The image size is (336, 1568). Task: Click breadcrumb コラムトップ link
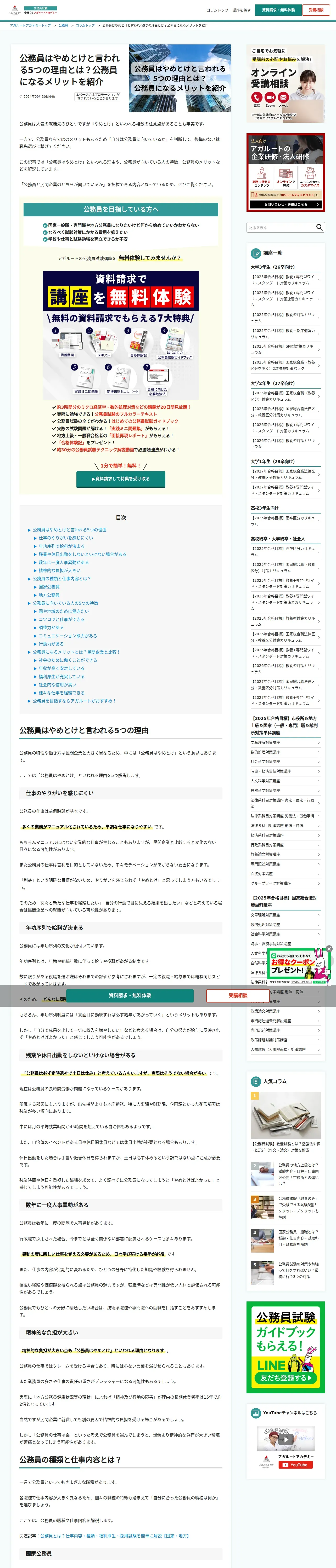[85, 26]
